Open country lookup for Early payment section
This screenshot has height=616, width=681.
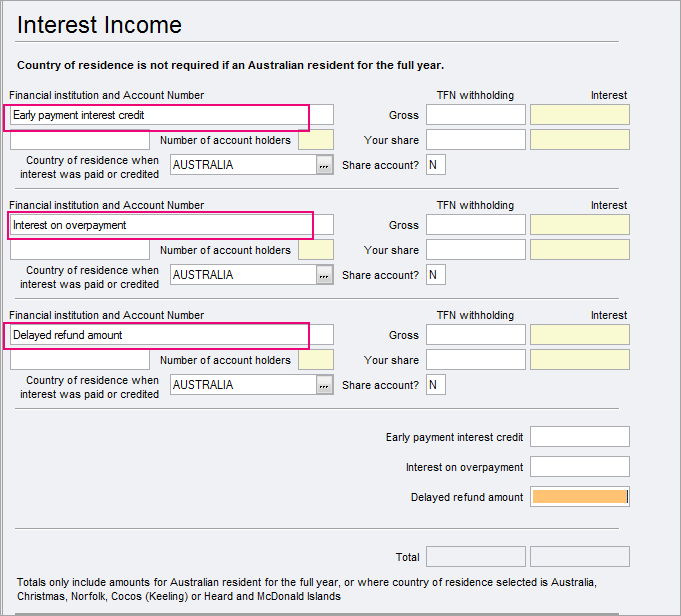[x=324, y=165]
